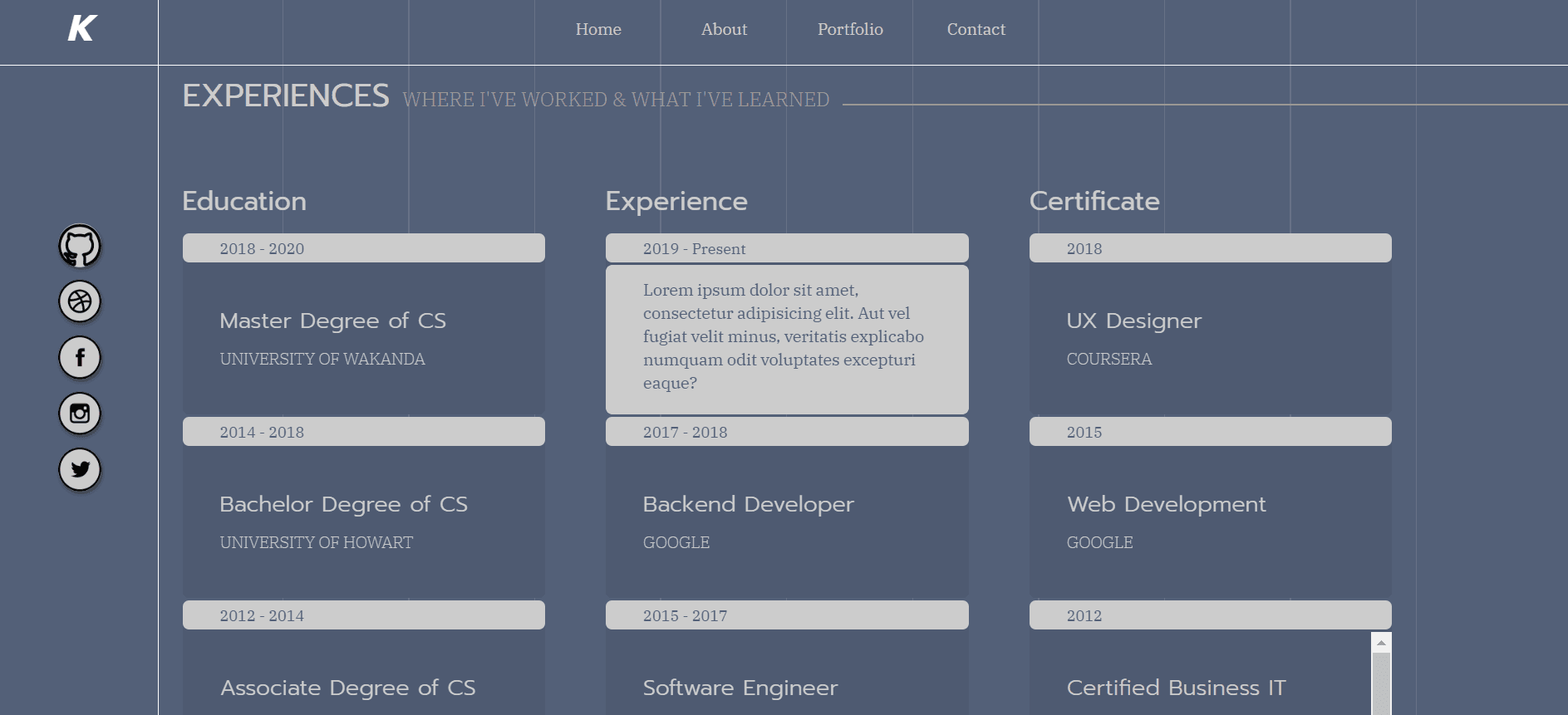Open the About nav link
This screenshot has width=1568, height=715.
pos(724,30)
